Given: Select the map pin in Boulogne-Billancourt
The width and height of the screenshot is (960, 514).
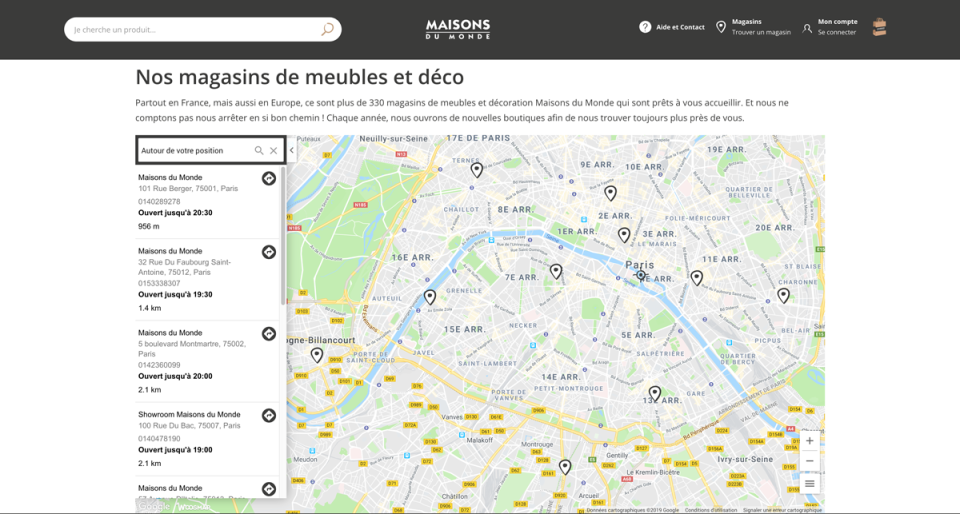Looking at the screenshot, I should tap(317, 355).
